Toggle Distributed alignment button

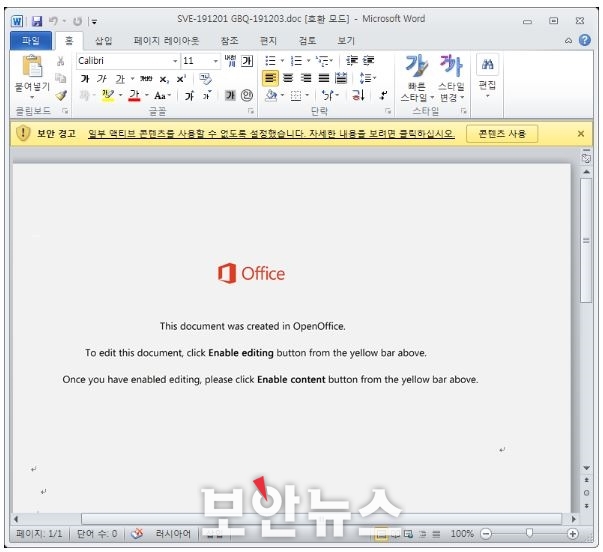pos(341,78)
